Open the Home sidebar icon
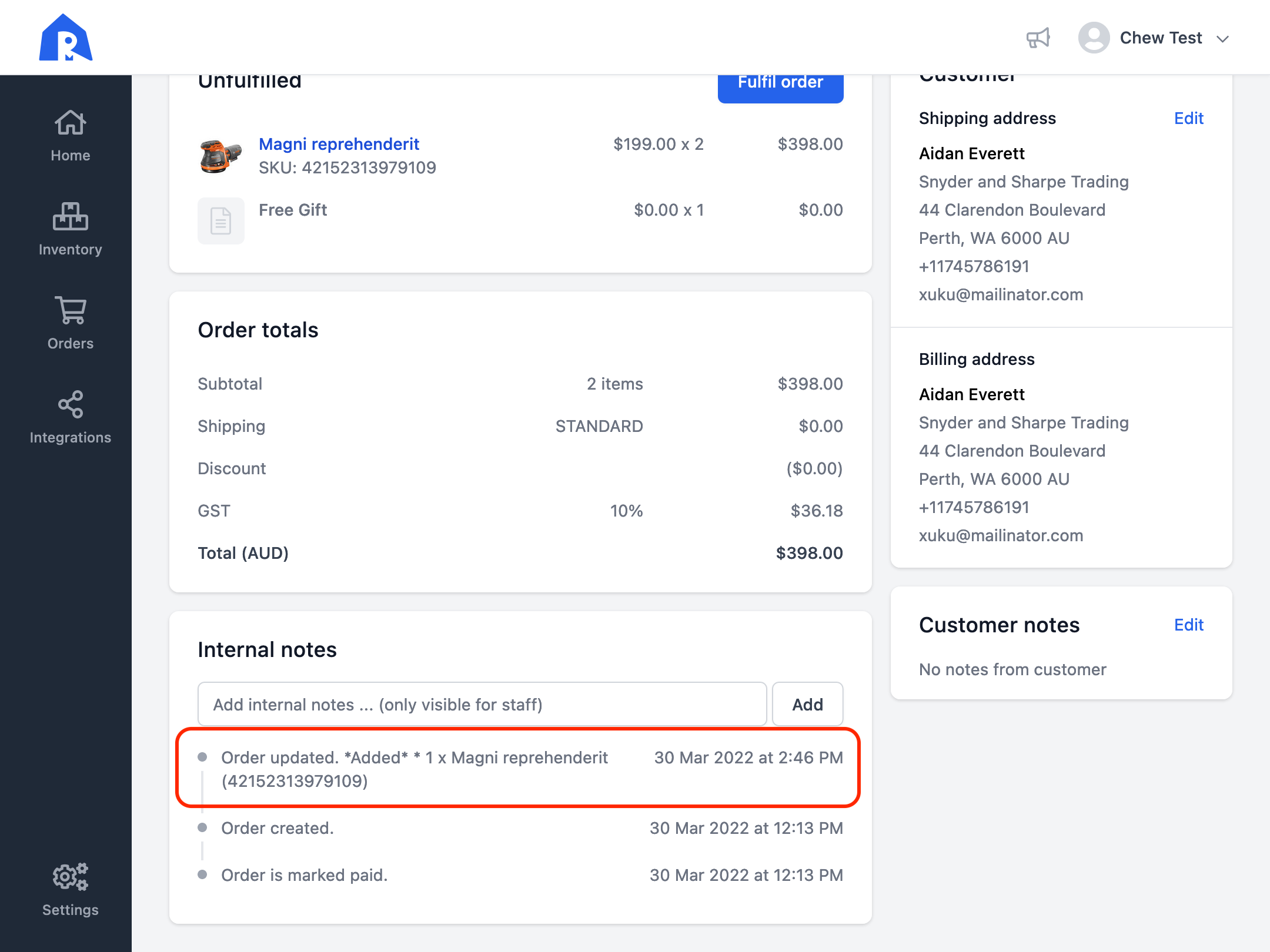This screenshot has height=952, width=1270. (70, 123)
